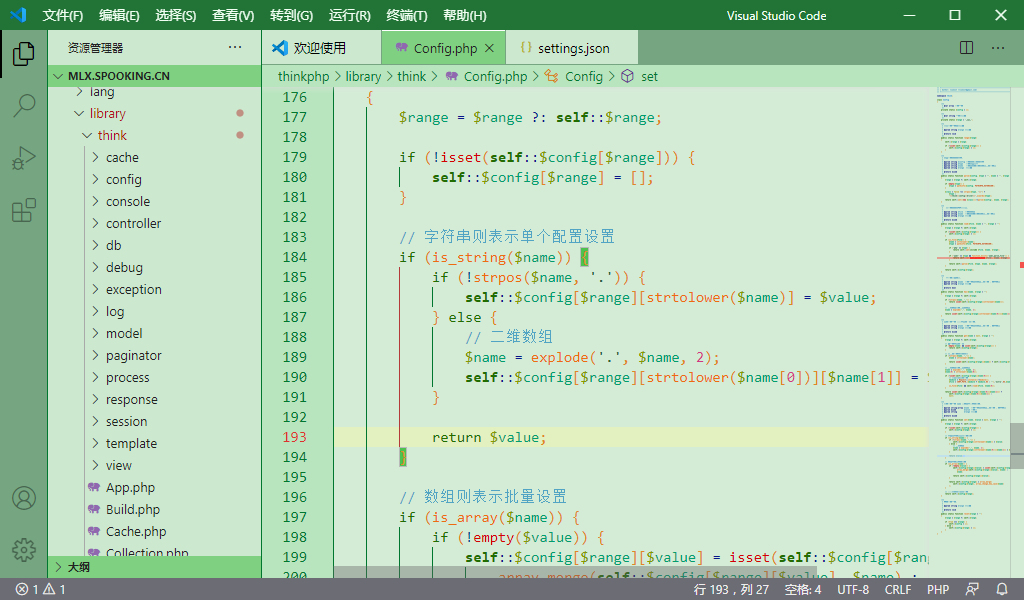This screenshot has width=1024, height=600.
Task: Collapse the library folder
Action: pos(155,114)
